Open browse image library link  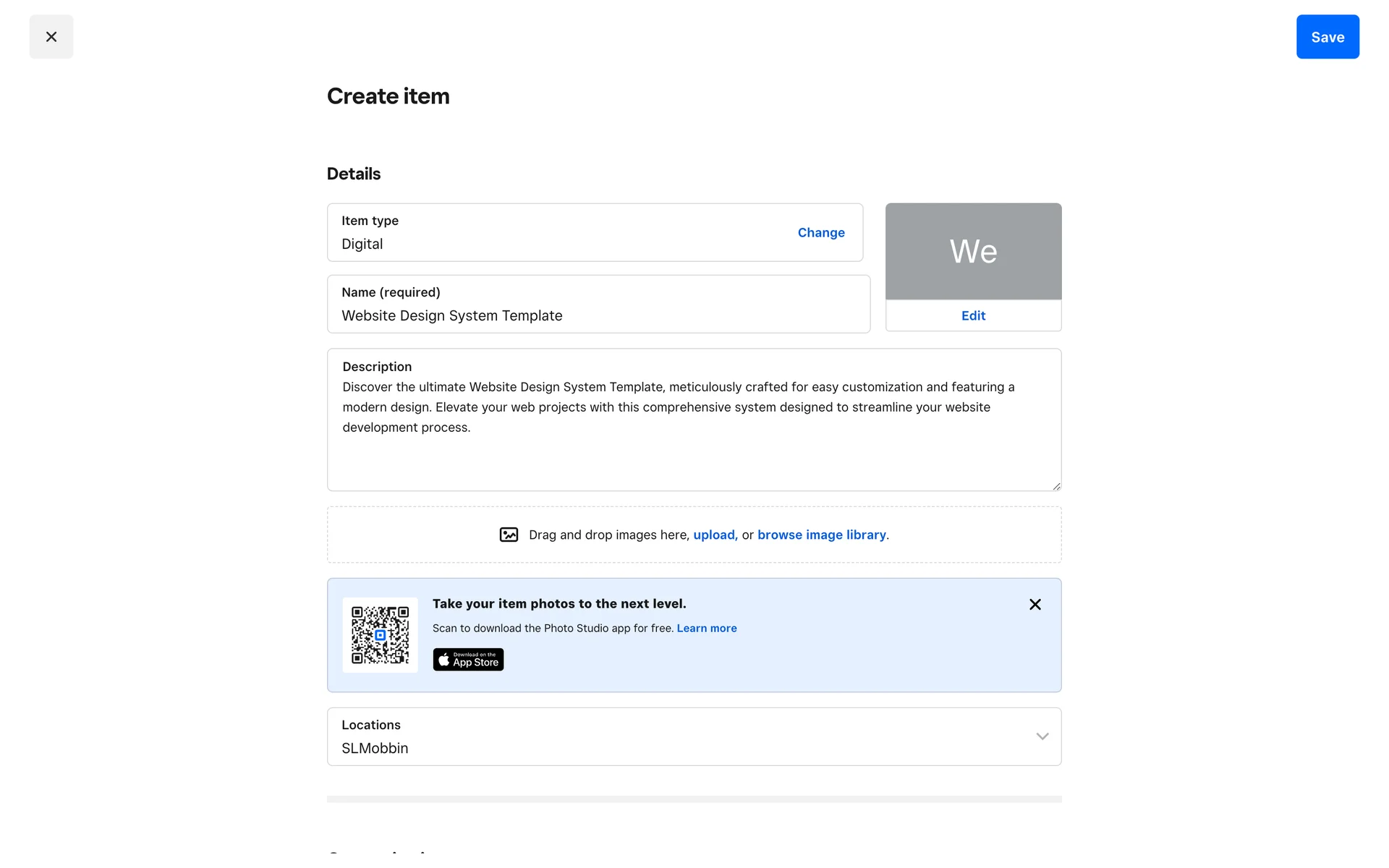pos(821,535)
